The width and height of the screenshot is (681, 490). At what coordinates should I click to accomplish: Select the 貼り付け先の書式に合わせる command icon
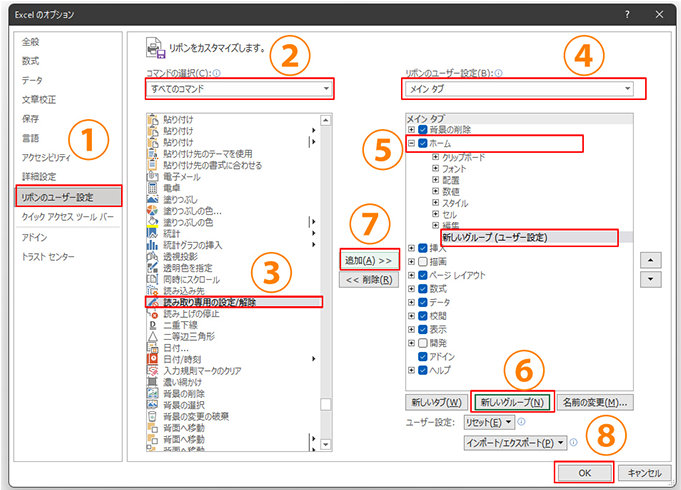(152, 165)
